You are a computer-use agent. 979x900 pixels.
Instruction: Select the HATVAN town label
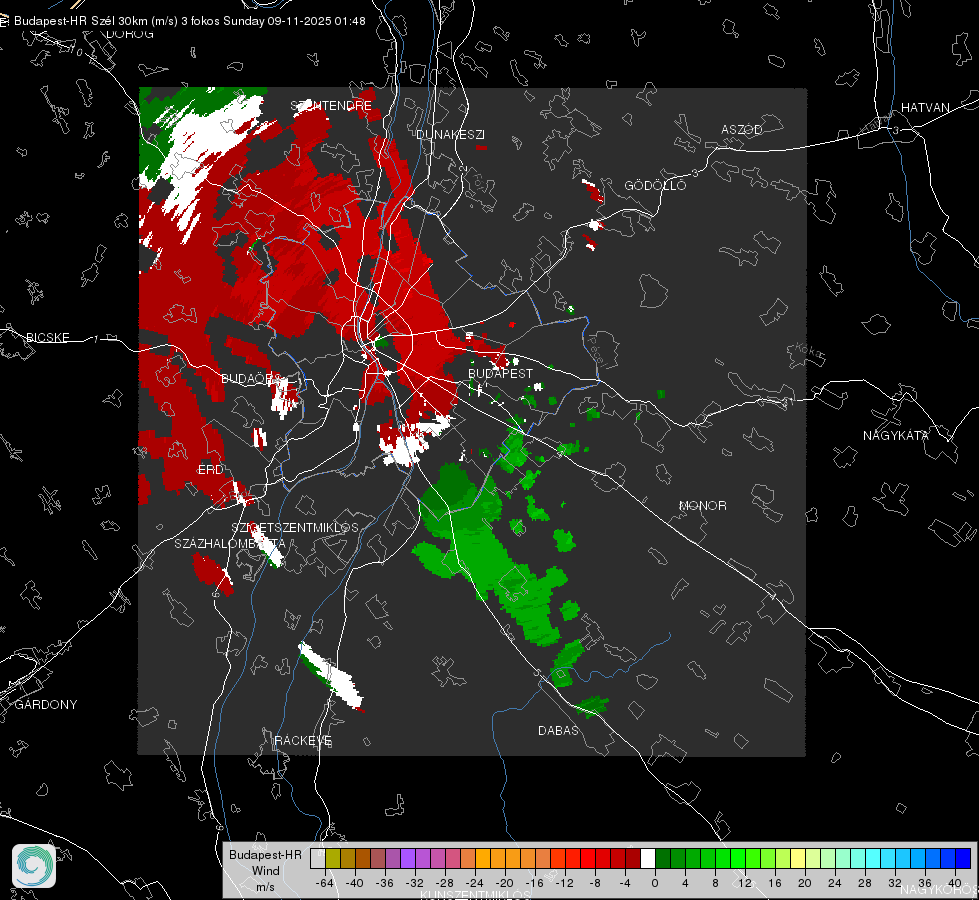[x=925, y=107]
